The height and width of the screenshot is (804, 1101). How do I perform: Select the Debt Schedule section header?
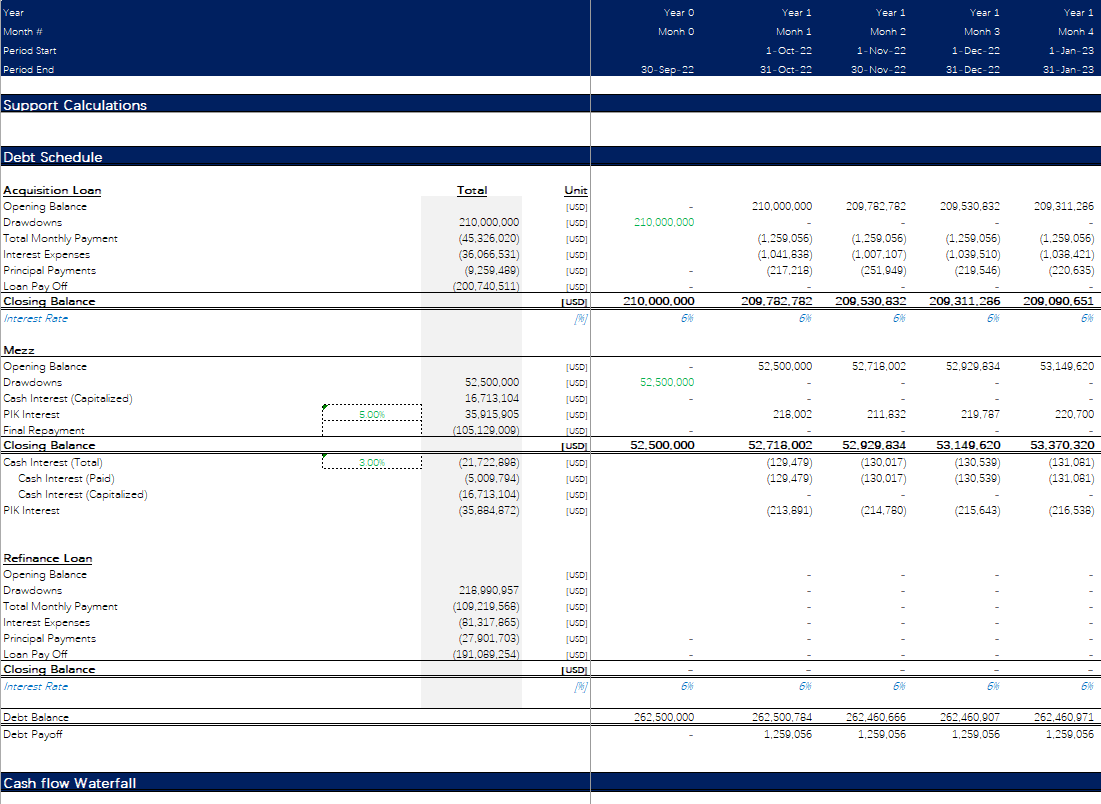pyautogui.click(x=53, y=157)
